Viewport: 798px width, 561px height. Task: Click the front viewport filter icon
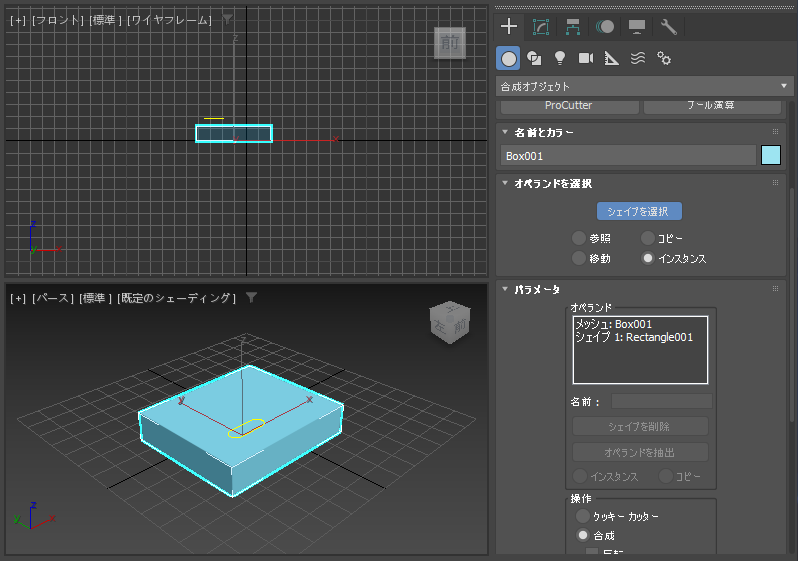pyautogui.click(x=227, y=20)
